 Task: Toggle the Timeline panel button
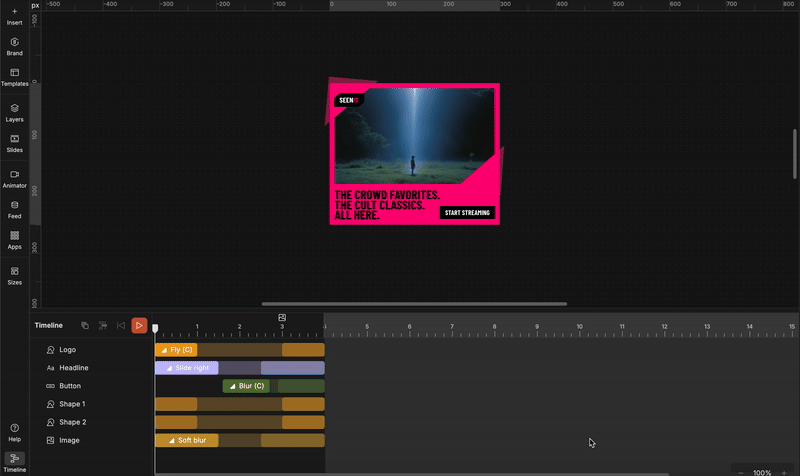(x=14, y=461)
